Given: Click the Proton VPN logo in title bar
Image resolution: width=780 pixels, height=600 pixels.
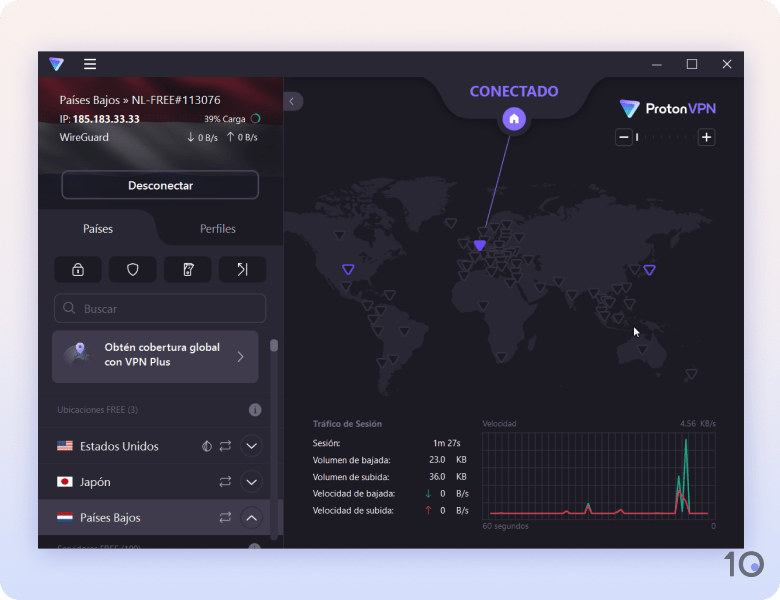Looking at the screenshot, I should coord(57,64).
